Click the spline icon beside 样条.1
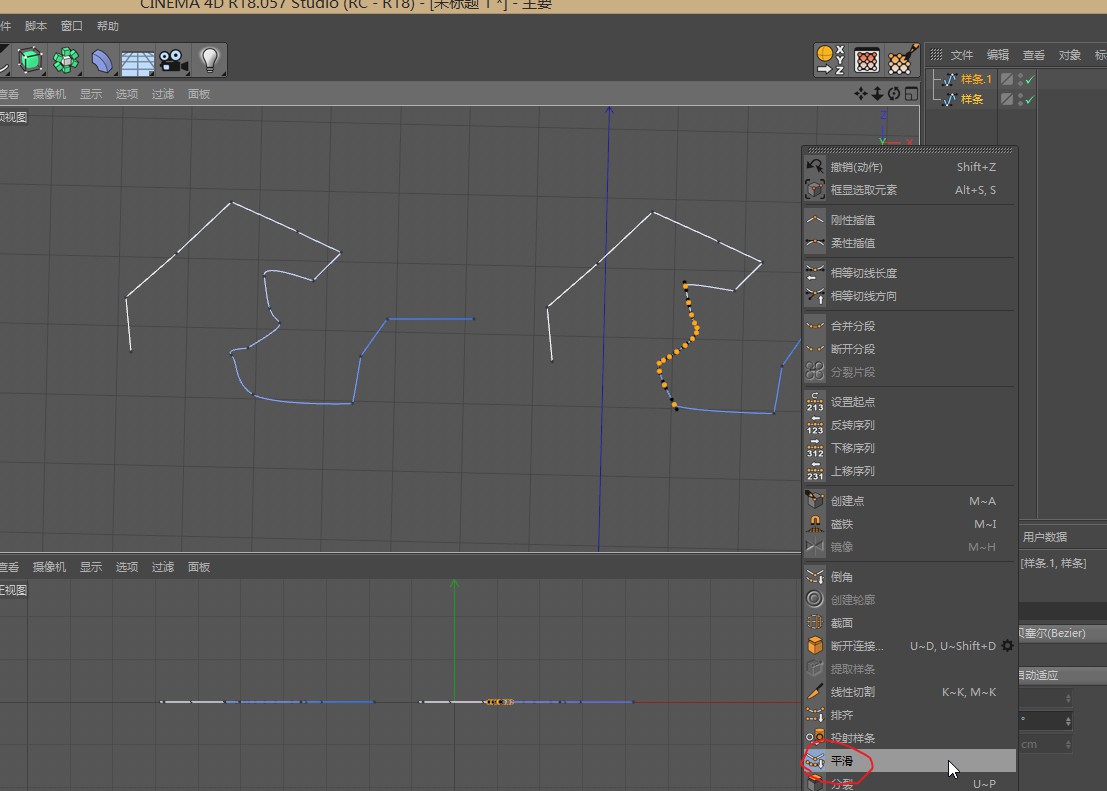The height and width of the screenshot is (791, 1107). click(950, 80)
